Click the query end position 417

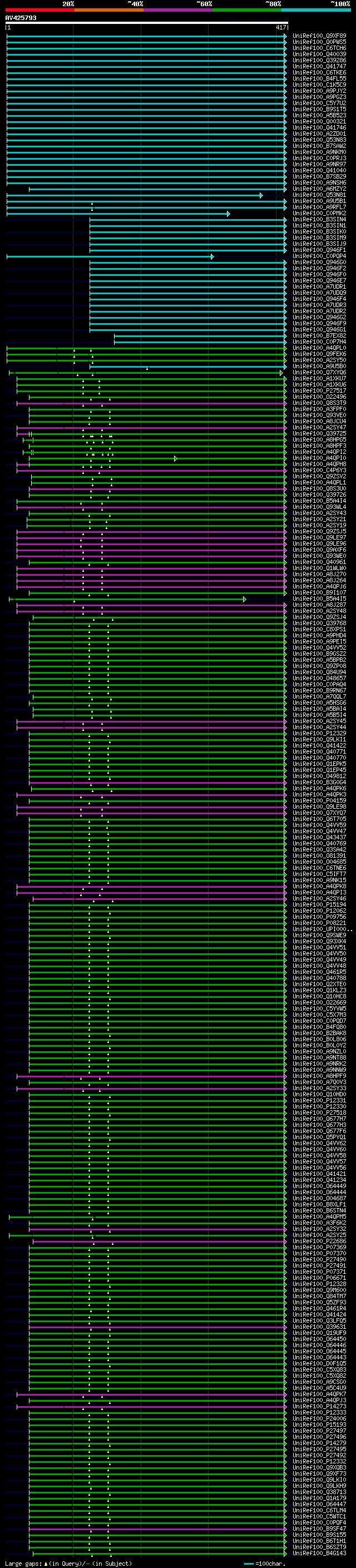point(280,27)
